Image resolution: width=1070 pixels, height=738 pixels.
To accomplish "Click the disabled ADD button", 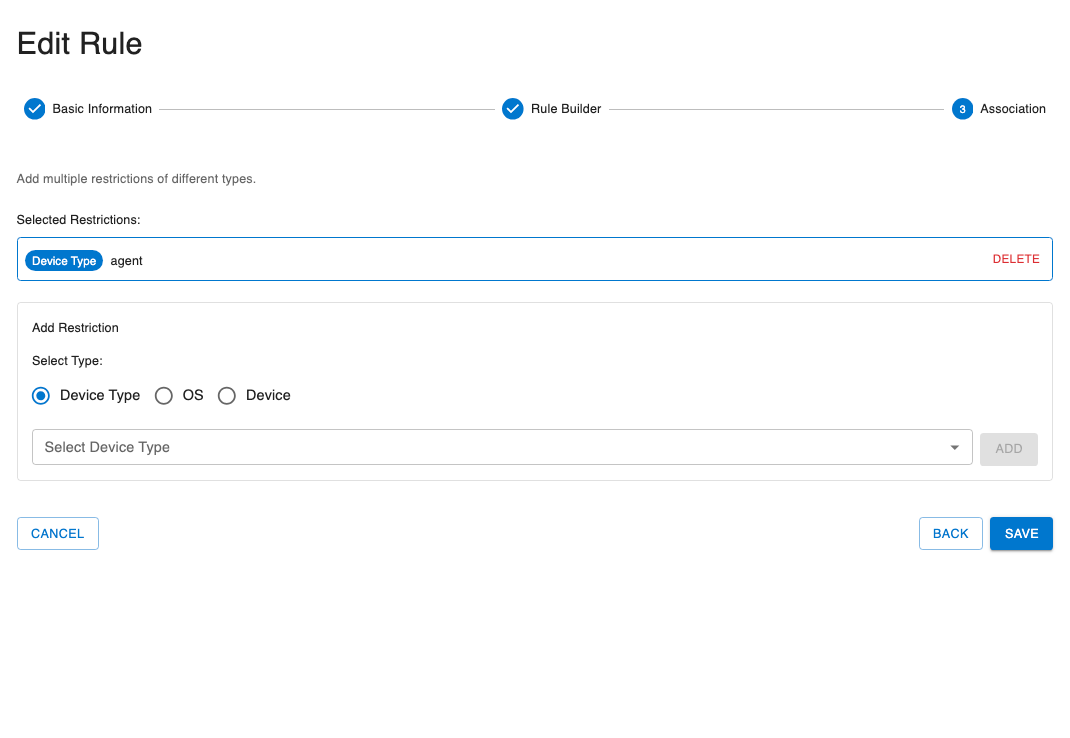I will [x=1008, y=449].
